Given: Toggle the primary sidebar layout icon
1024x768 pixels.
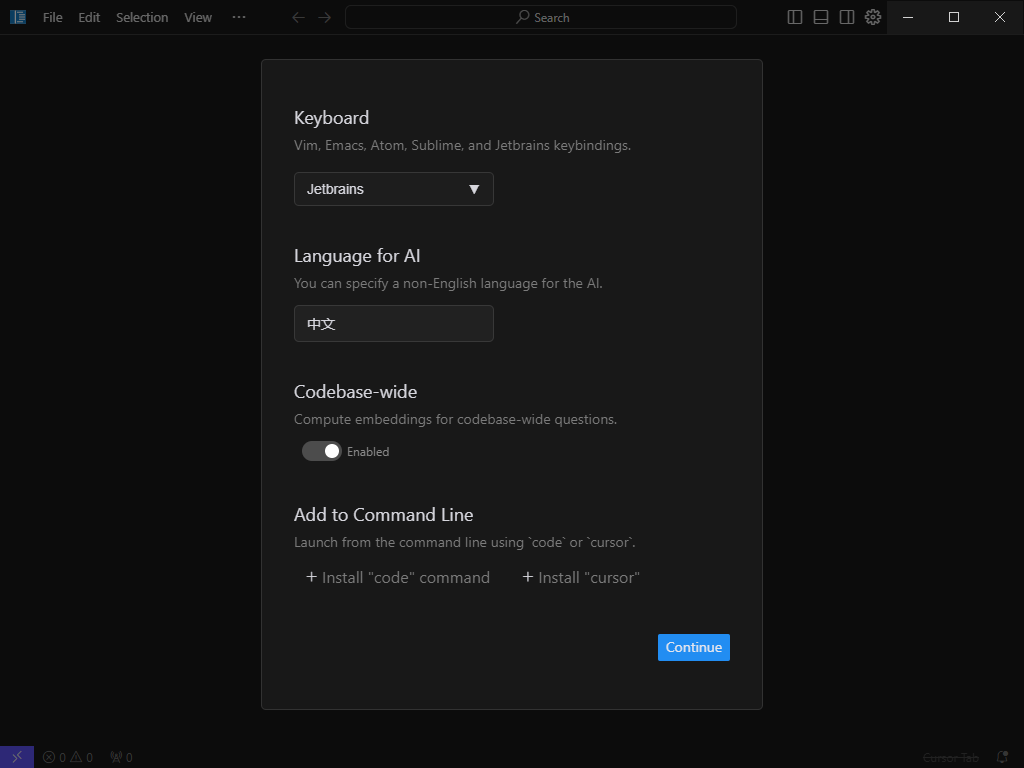Looking at the screenshot, I should (795, 17).
